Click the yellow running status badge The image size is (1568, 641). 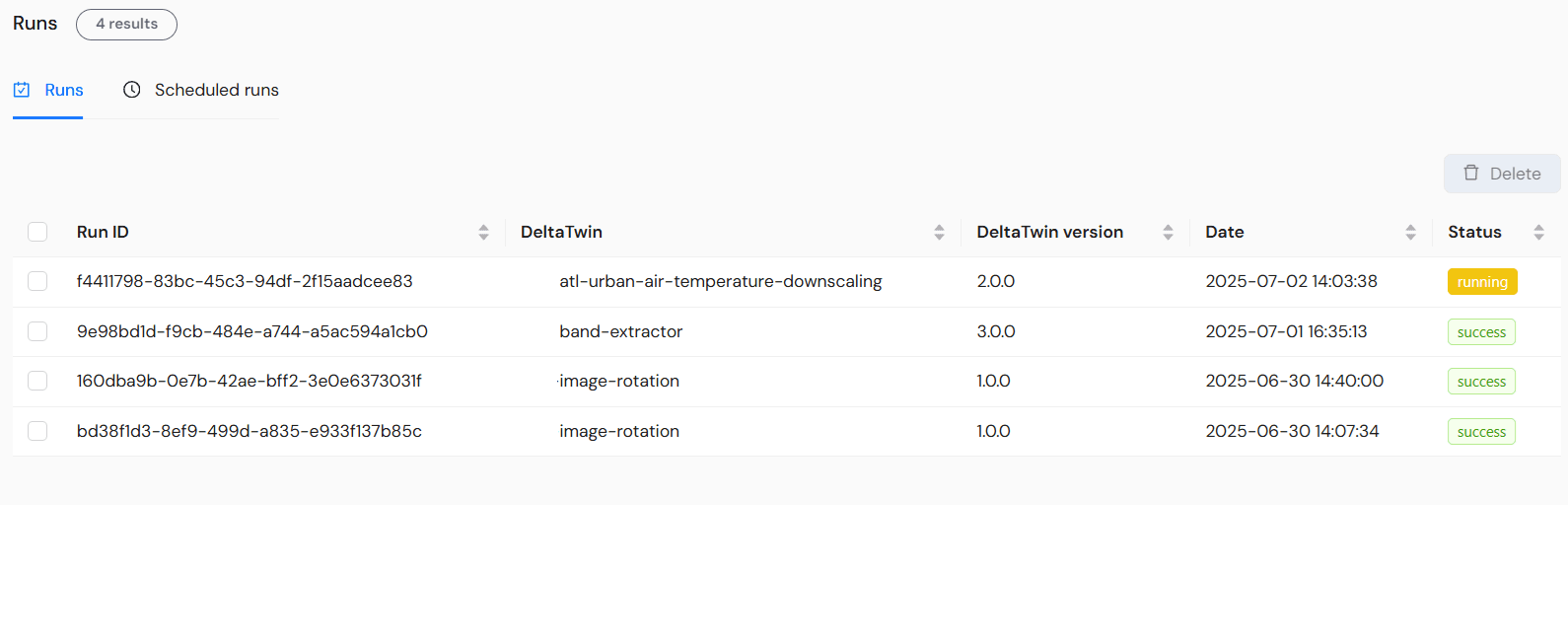coord(1482,282)
